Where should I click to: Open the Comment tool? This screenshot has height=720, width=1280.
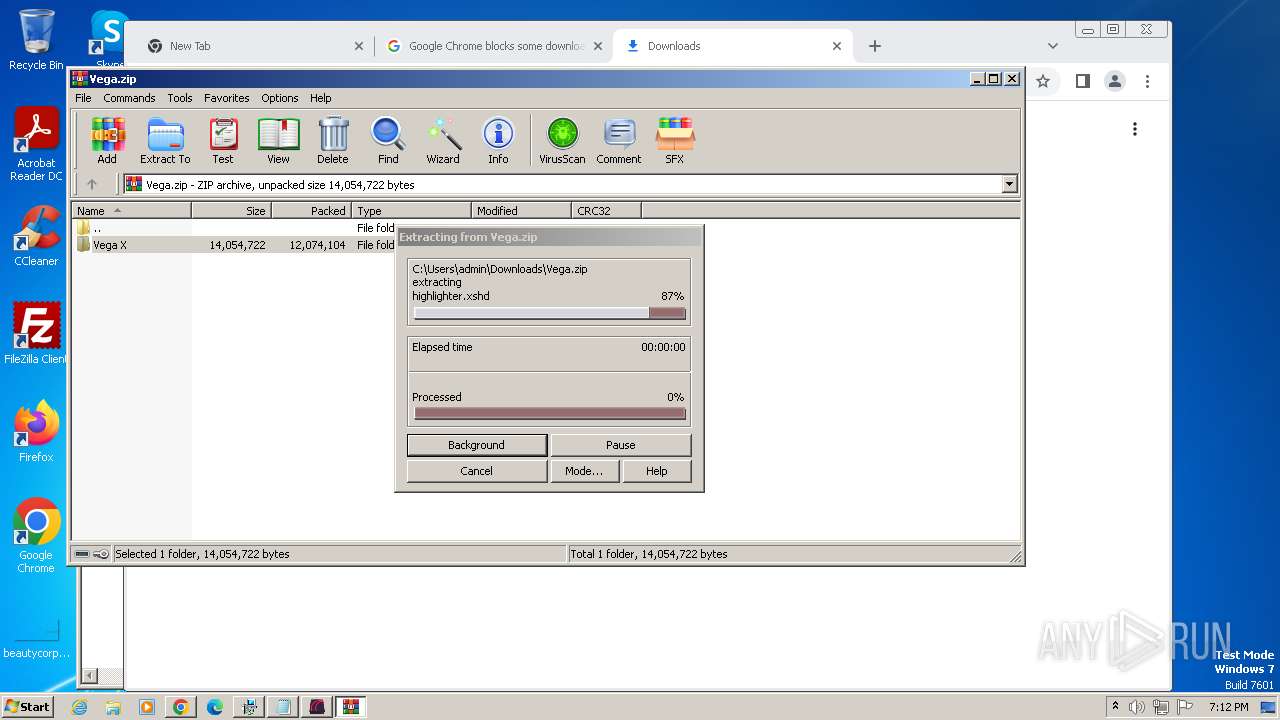tap(619, 140)
